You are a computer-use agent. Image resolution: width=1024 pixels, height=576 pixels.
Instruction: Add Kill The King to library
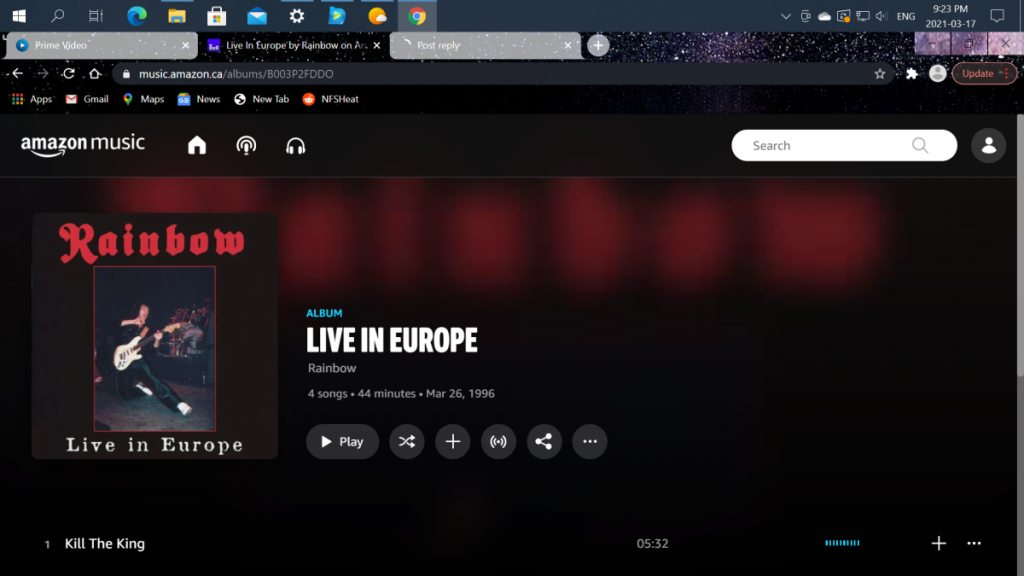point(938,543)
